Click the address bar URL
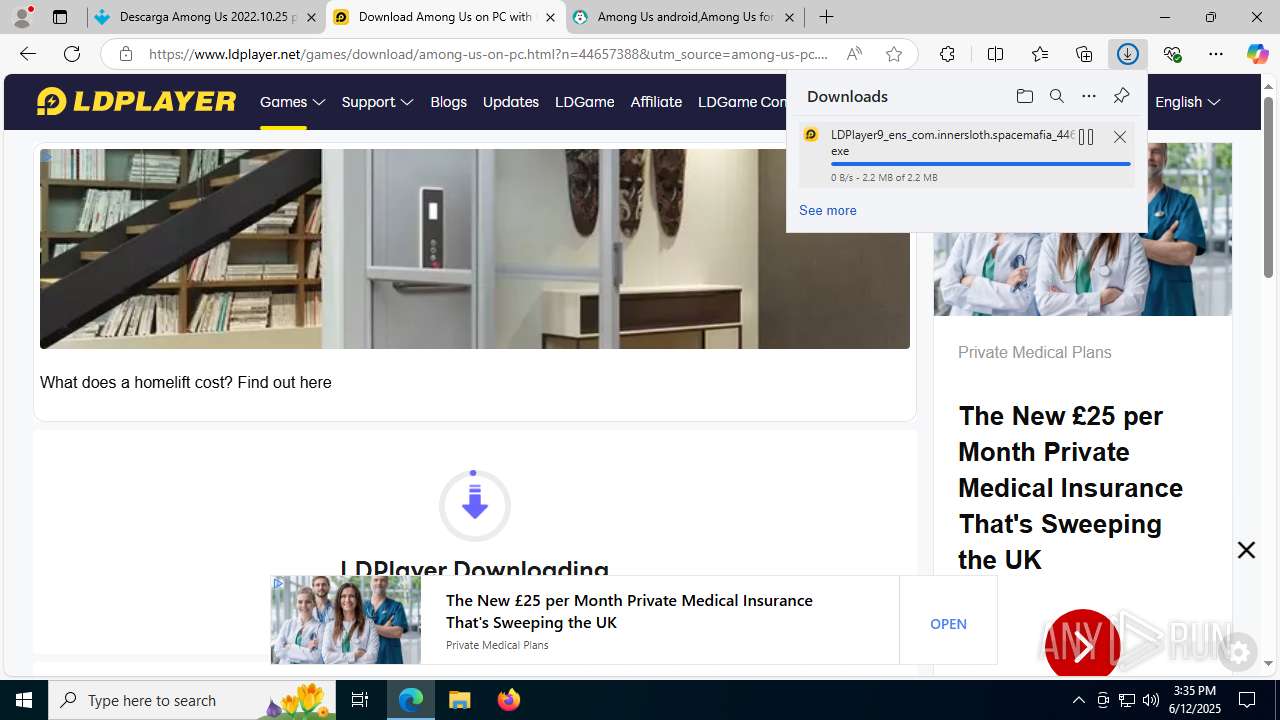Image resolution: width=1280 pixels, height=720 pixels. 488,54
